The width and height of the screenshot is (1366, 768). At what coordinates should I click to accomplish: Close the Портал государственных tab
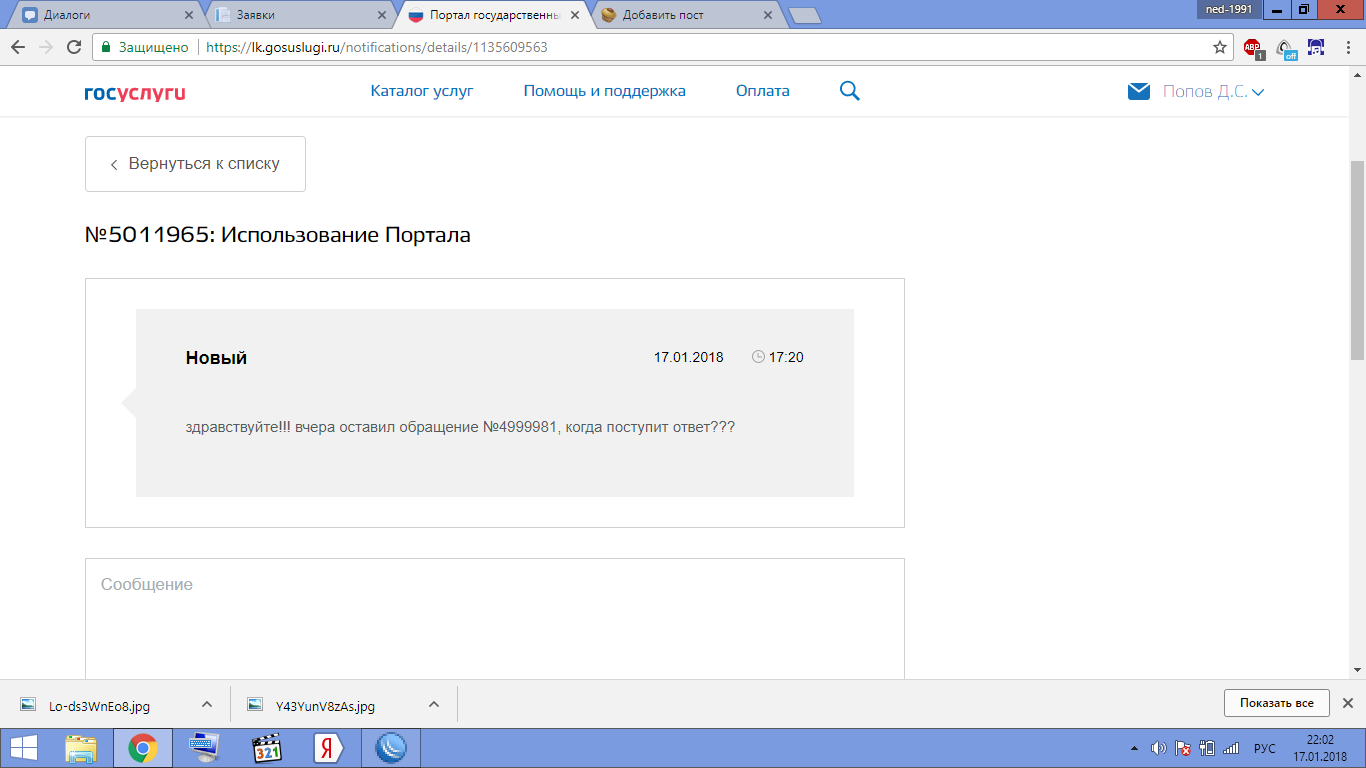(x=574, y=15)
